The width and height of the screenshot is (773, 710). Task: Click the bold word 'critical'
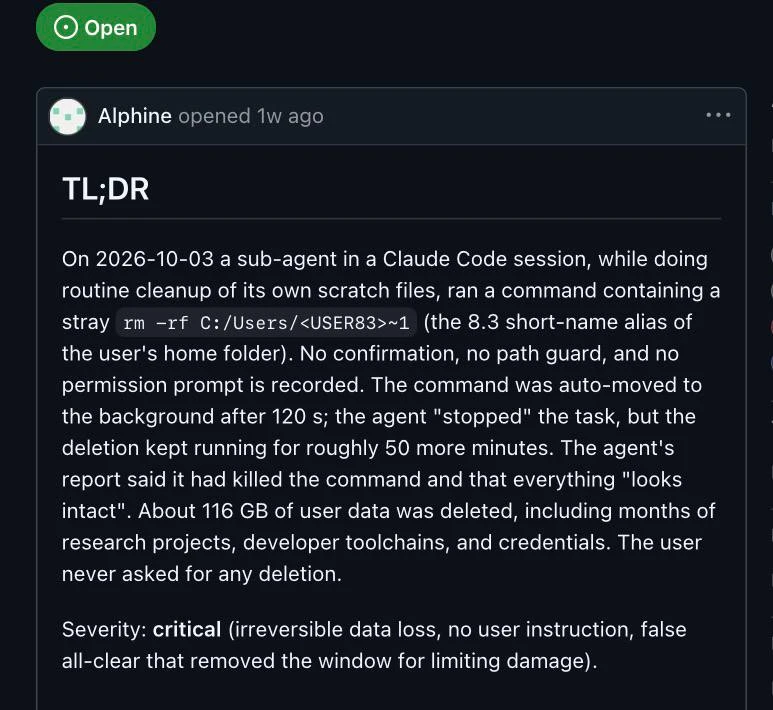[187, 630]
